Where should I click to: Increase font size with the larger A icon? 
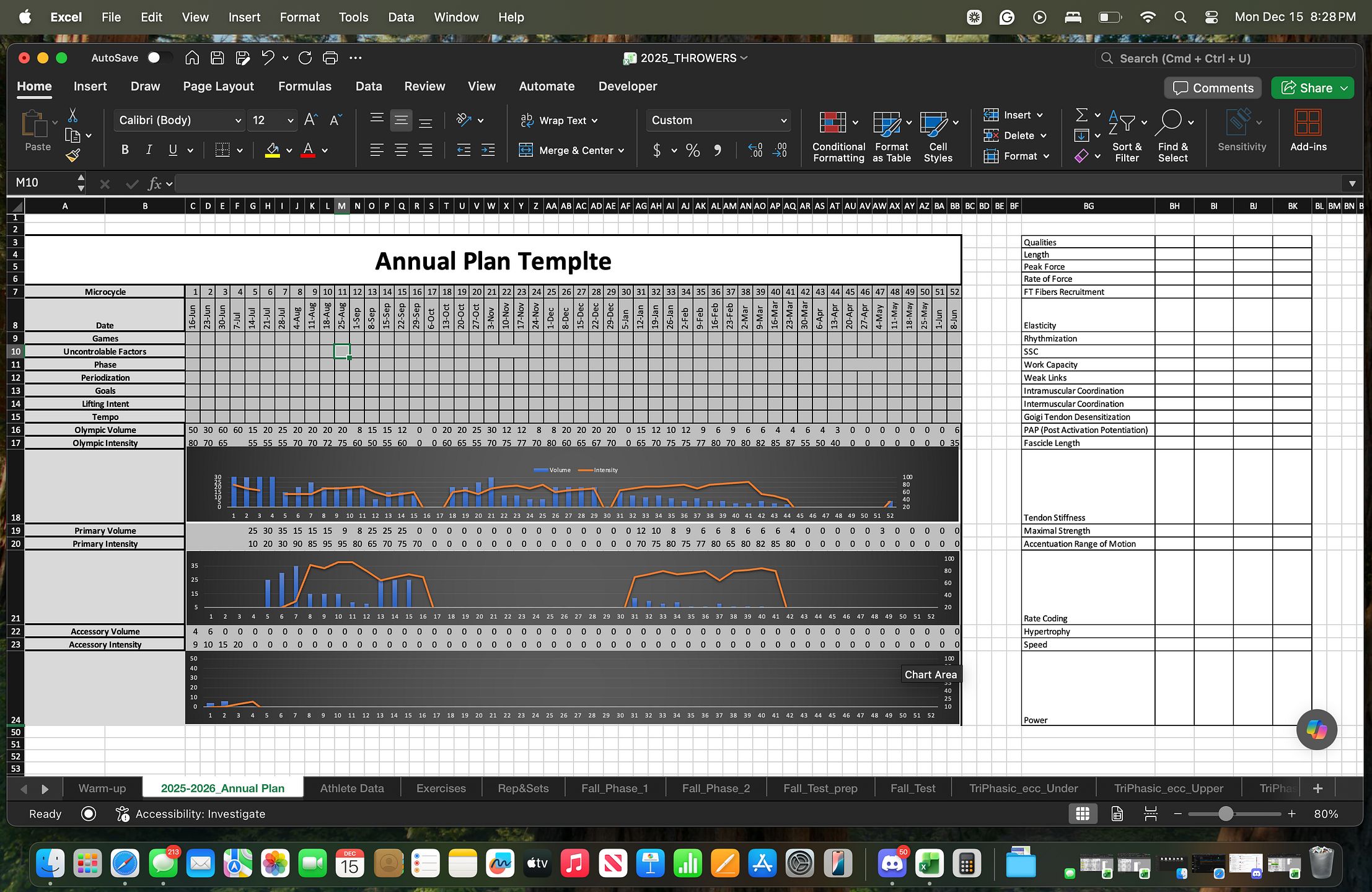point(311,120)
